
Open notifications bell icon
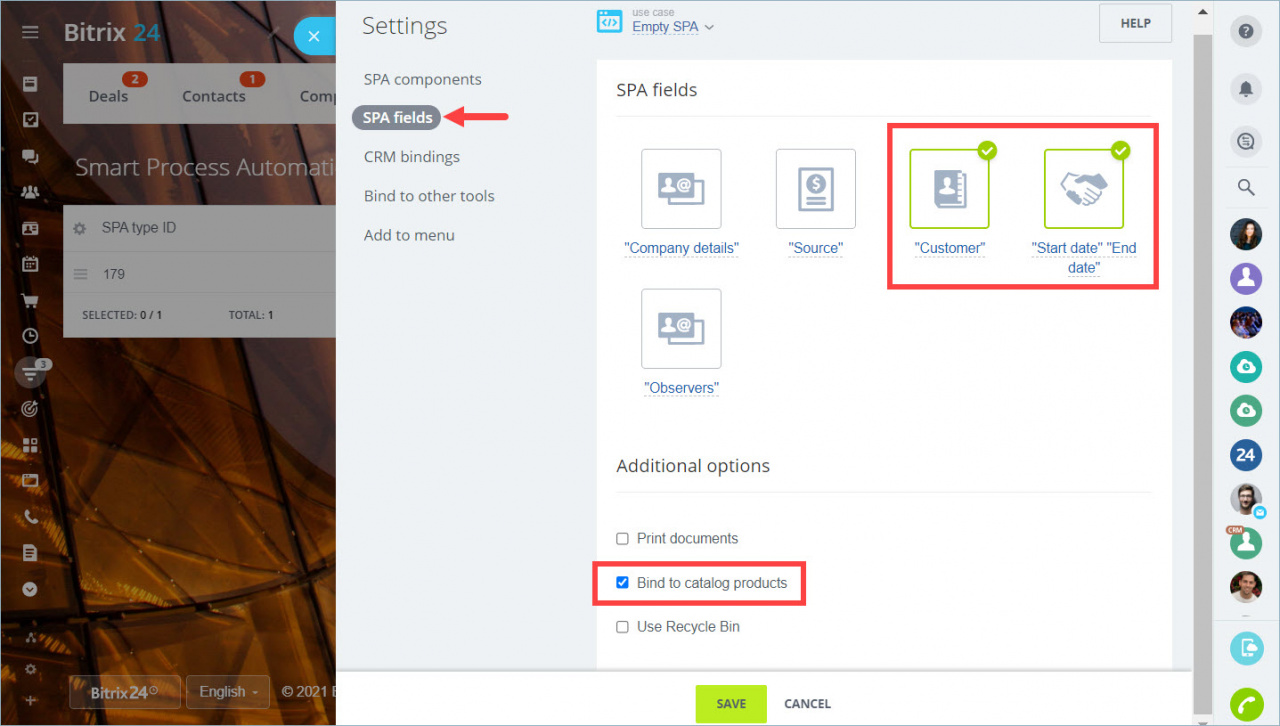click(1246, 89)
